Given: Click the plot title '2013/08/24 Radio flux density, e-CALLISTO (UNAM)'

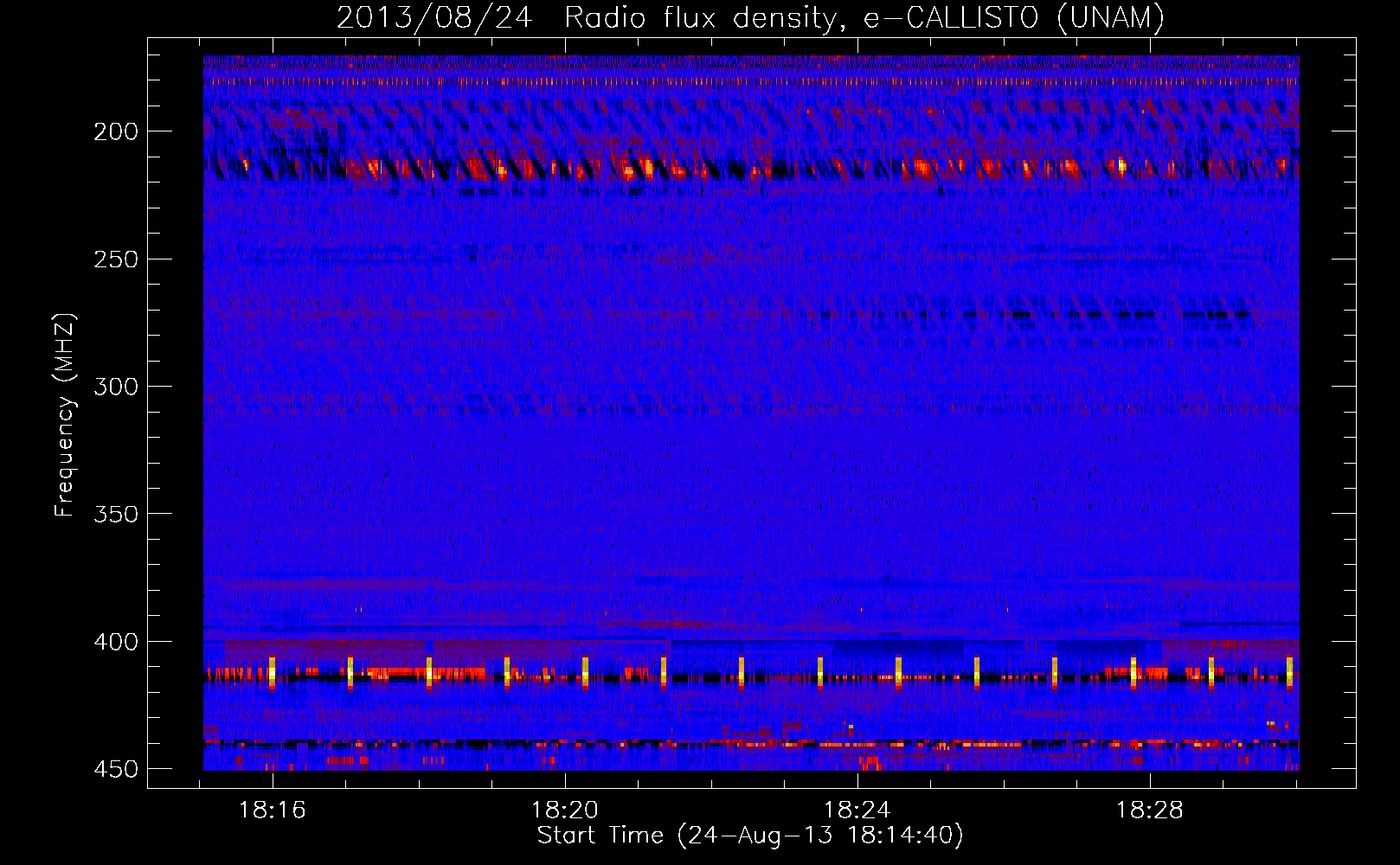Looking at the screenshot, I should pyautogui.click(x=750, y=17).
